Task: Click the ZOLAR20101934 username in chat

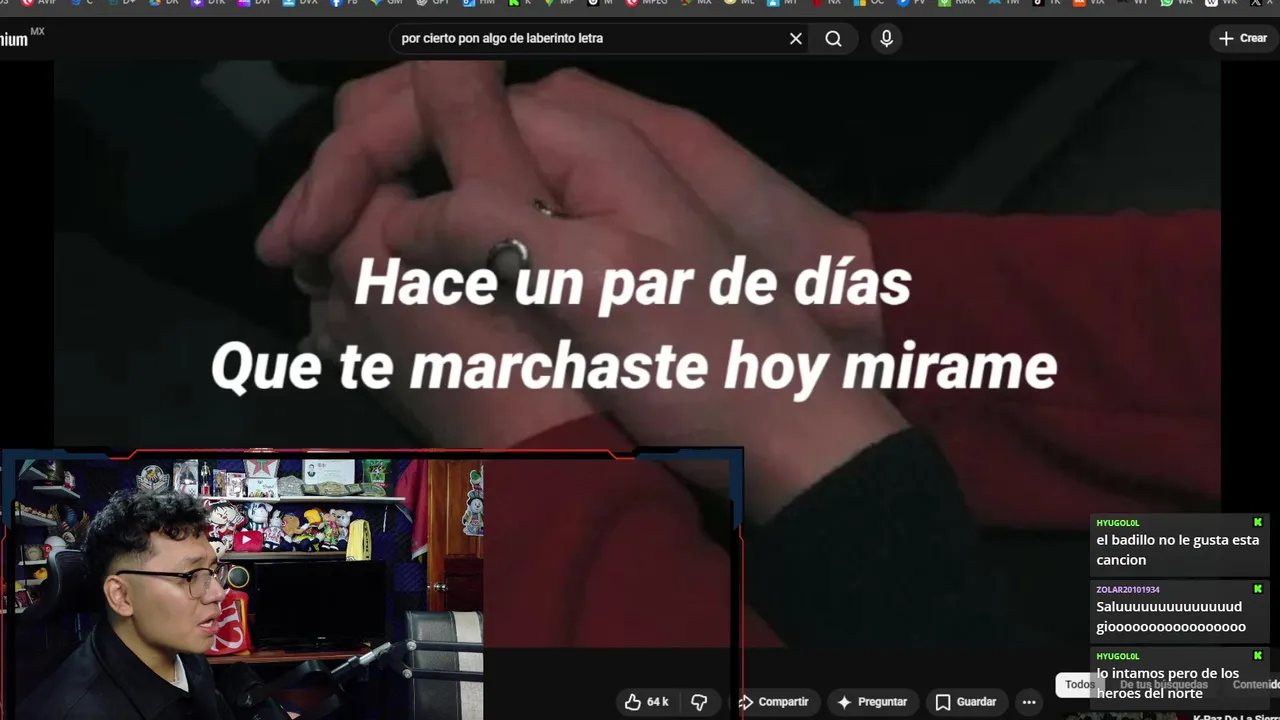Action: pos(1128,590)
